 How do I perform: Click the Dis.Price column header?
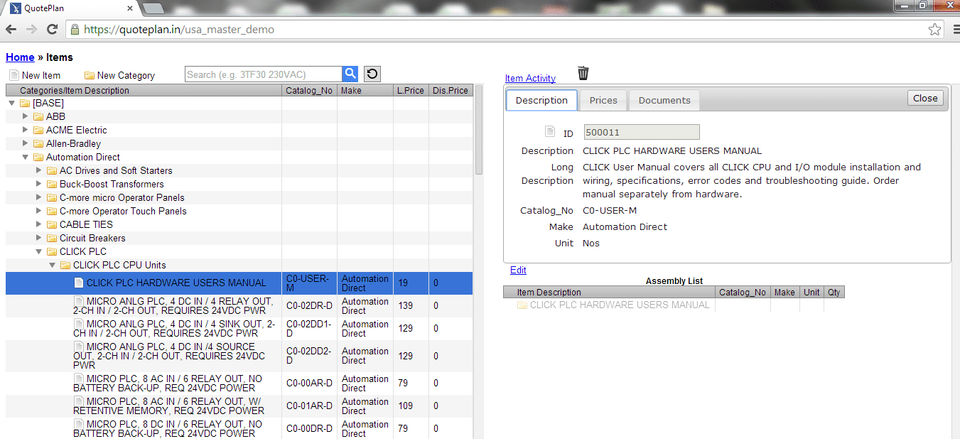(450, 91)
